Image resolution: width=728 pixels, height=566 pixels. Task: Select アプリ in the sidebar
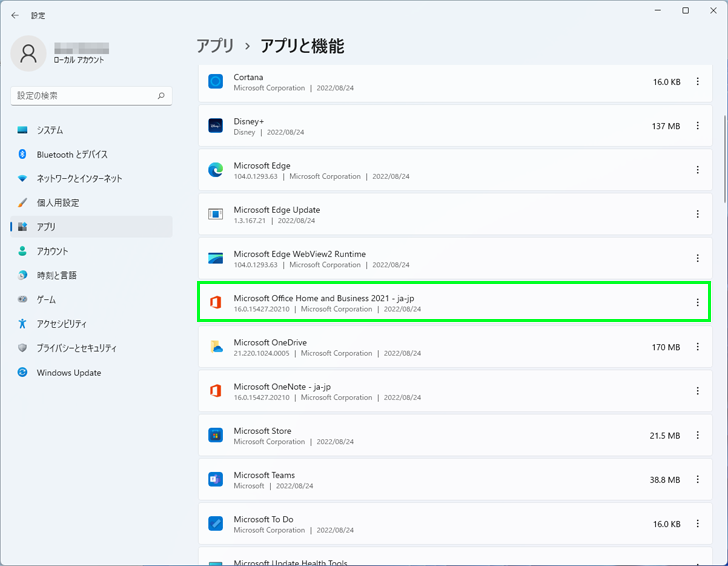point(91,227)
